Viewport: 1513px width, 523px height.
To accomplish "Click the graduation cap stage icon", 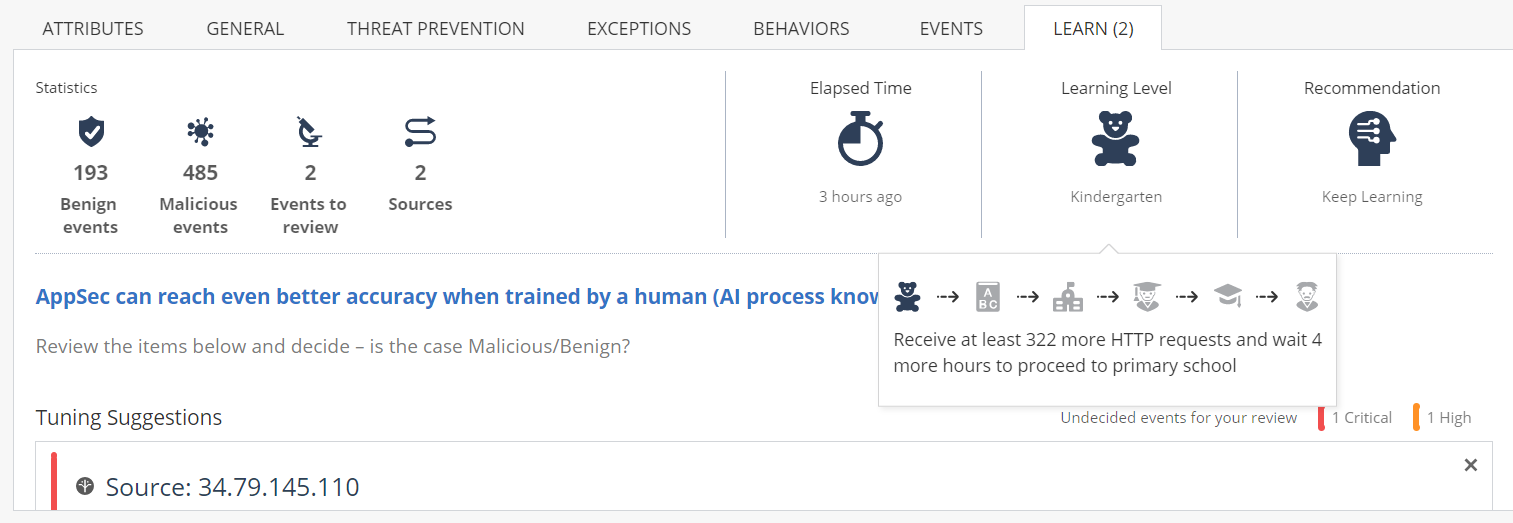I will tap(1228, 296).
